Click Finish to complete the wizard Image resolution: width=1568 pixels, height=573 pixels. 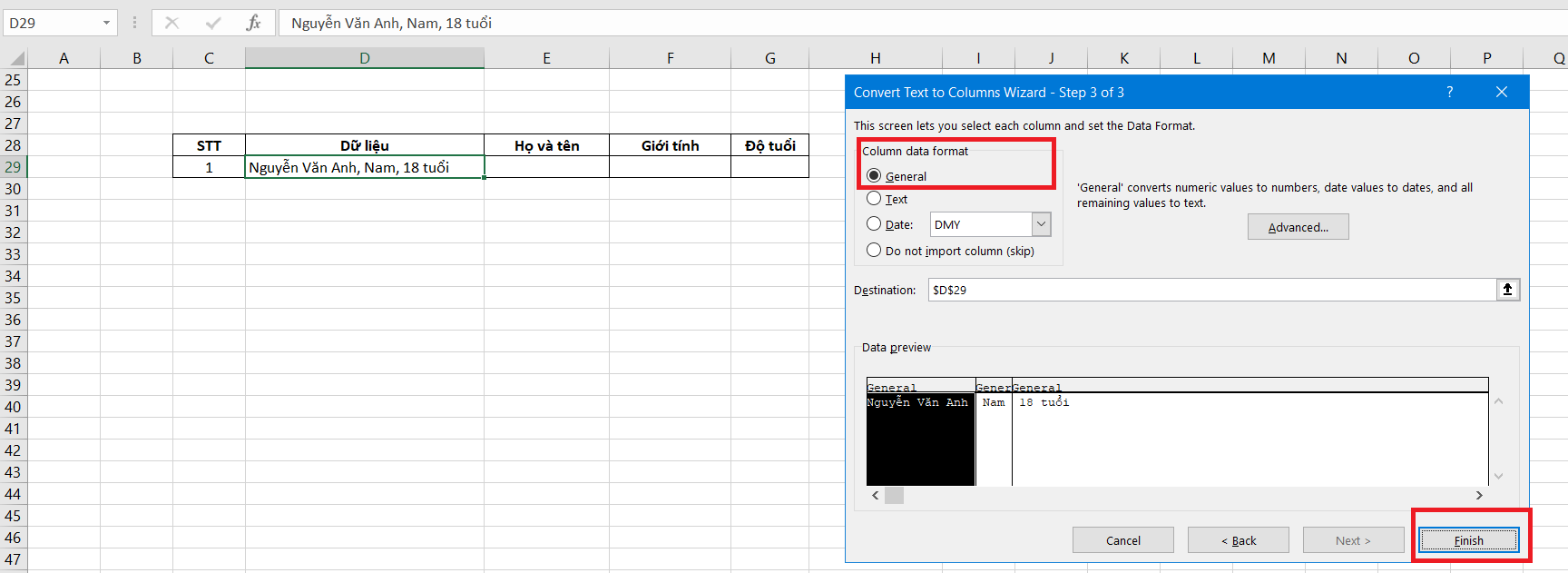pyautogui.click(x=1468, y=540)
